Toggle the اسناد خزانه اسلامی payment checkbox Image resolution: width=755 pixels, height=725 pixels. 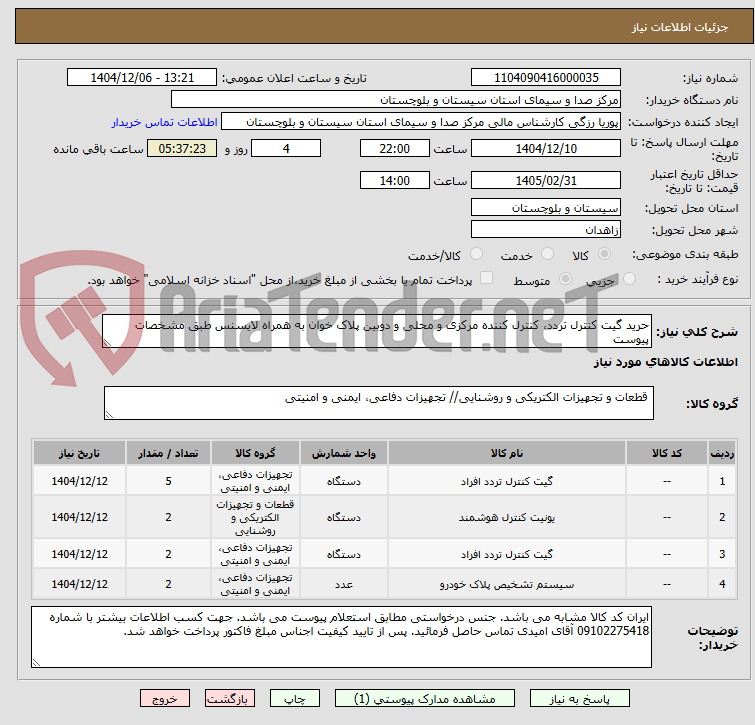(487, 278)
